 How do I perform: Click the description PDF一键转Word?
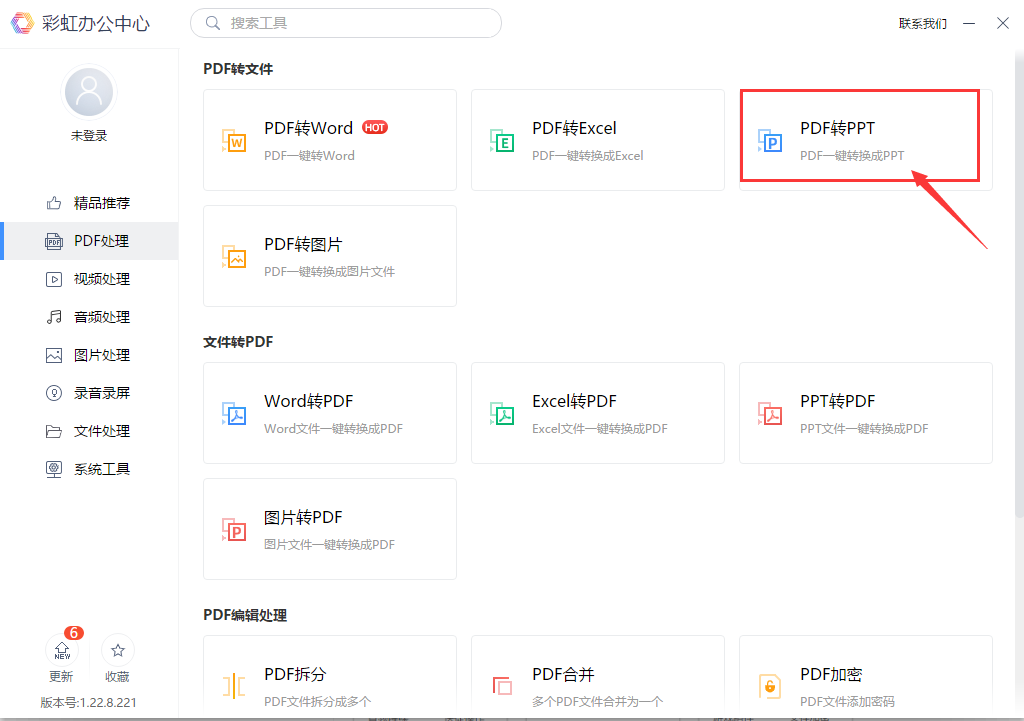309,155
